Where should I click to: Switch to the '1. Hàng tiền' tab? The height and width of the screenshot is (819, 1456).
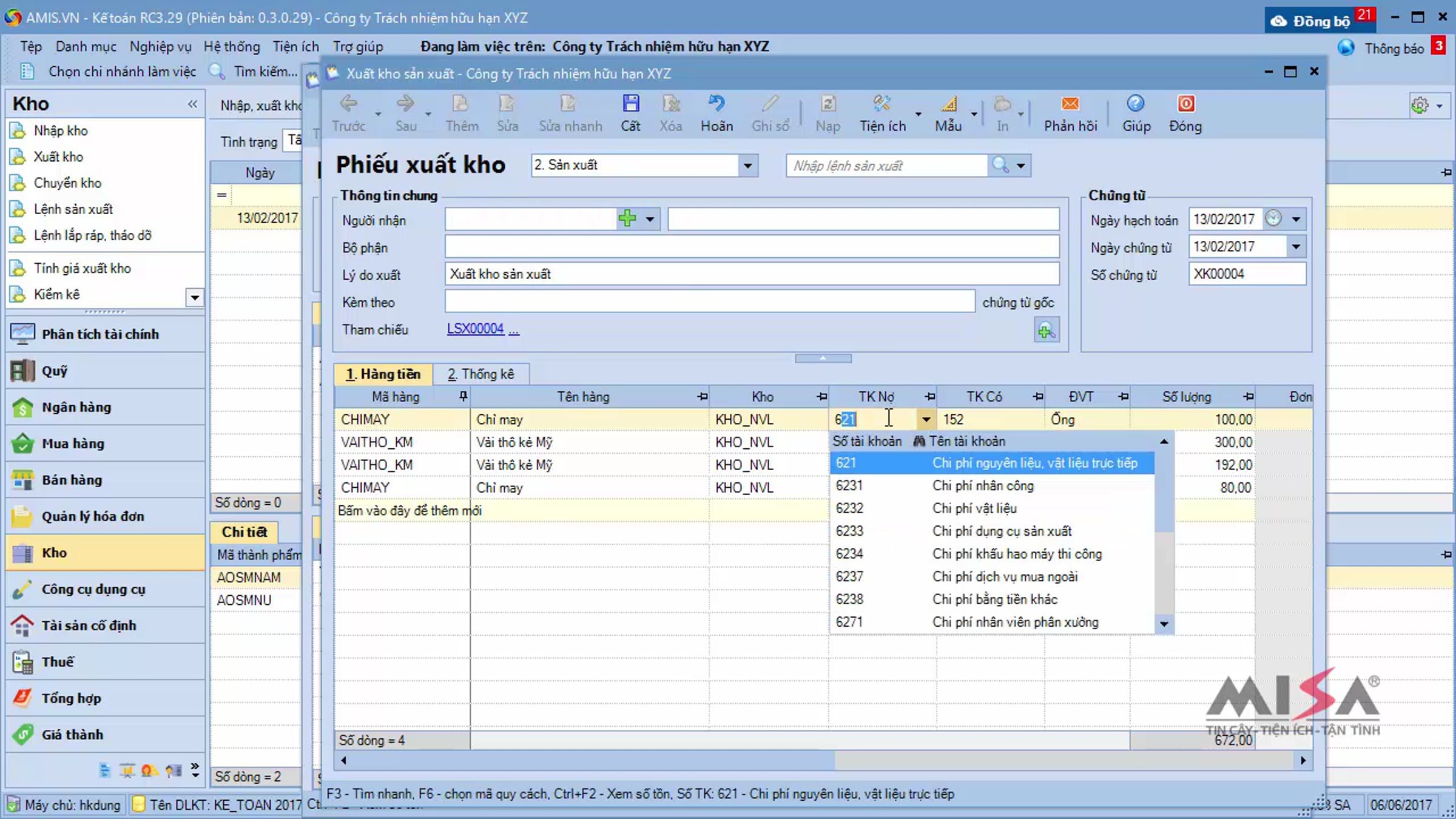(383, 374)
